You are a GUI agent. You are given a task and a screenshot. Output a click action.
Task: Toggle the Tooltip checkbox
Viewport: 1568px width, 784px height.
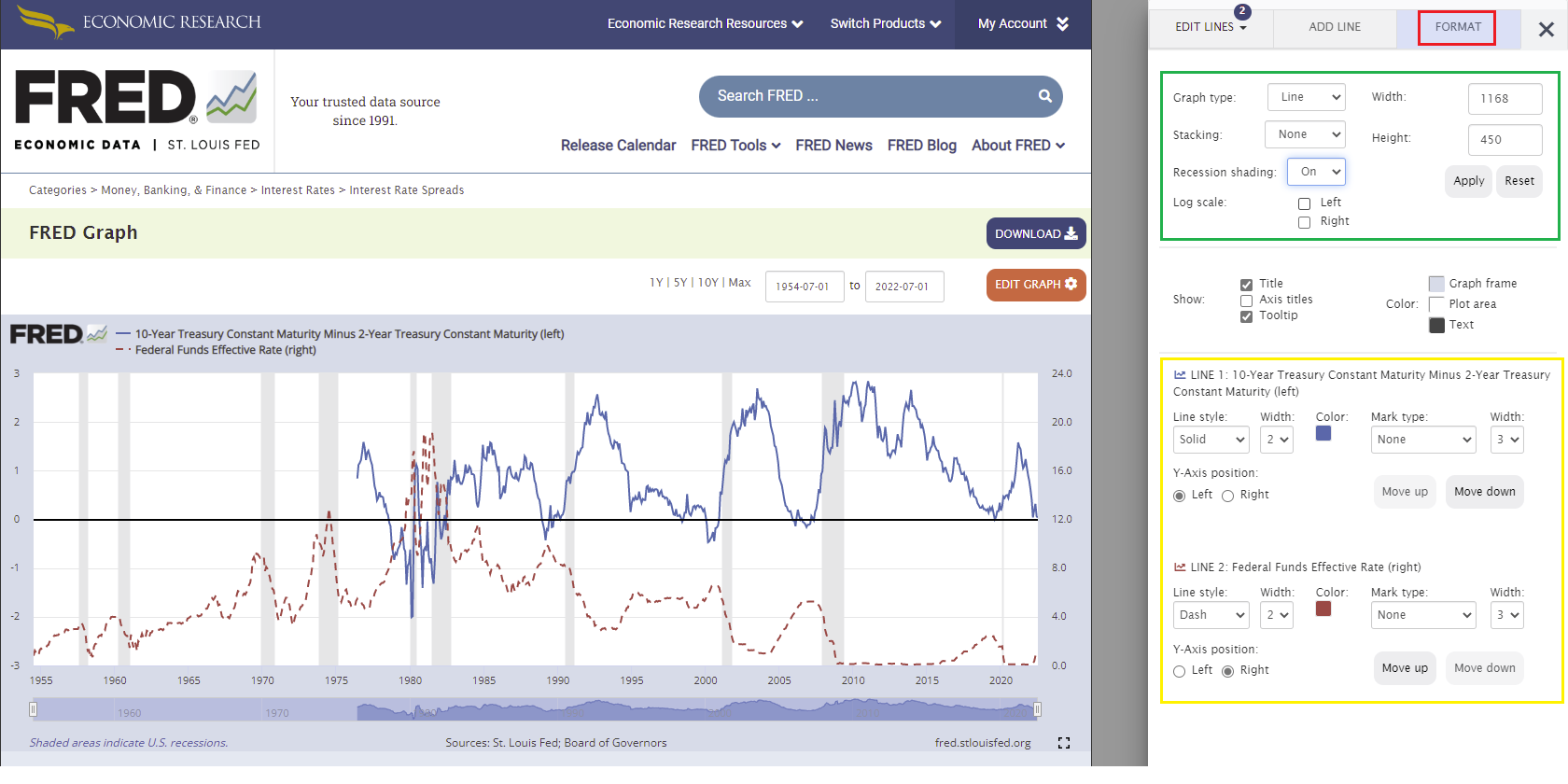[1246, 316]
